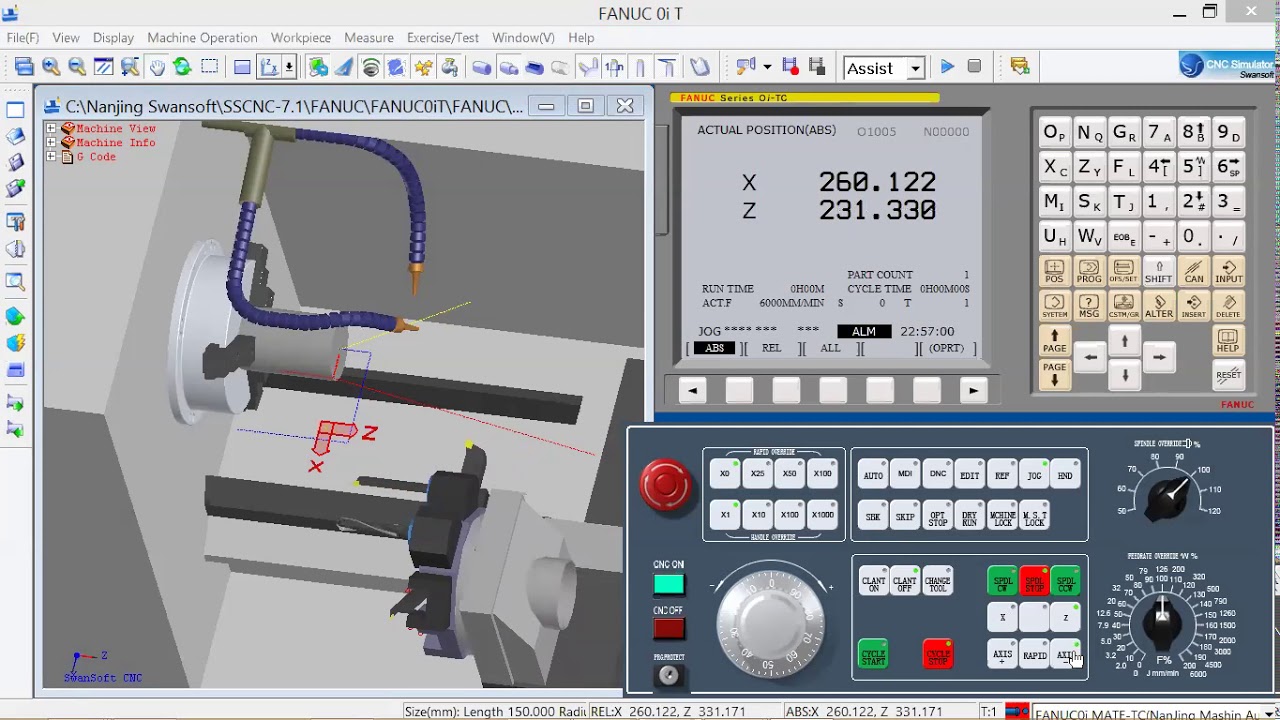1280x720 pixels.
Task: Open the View menu
Action: click(66, 37)
